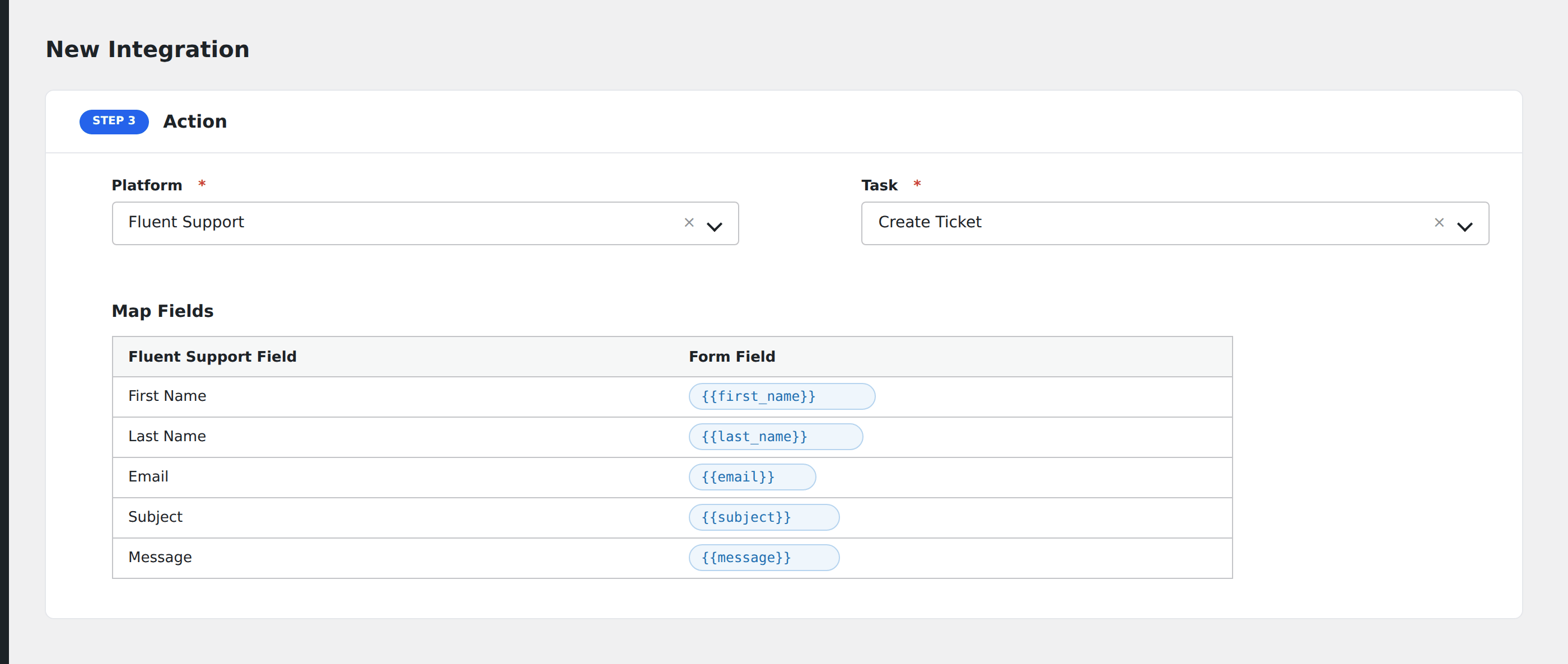1568x664 pixels.
Task: Select the {{subject}} form field tag
Action: point(764,517)
